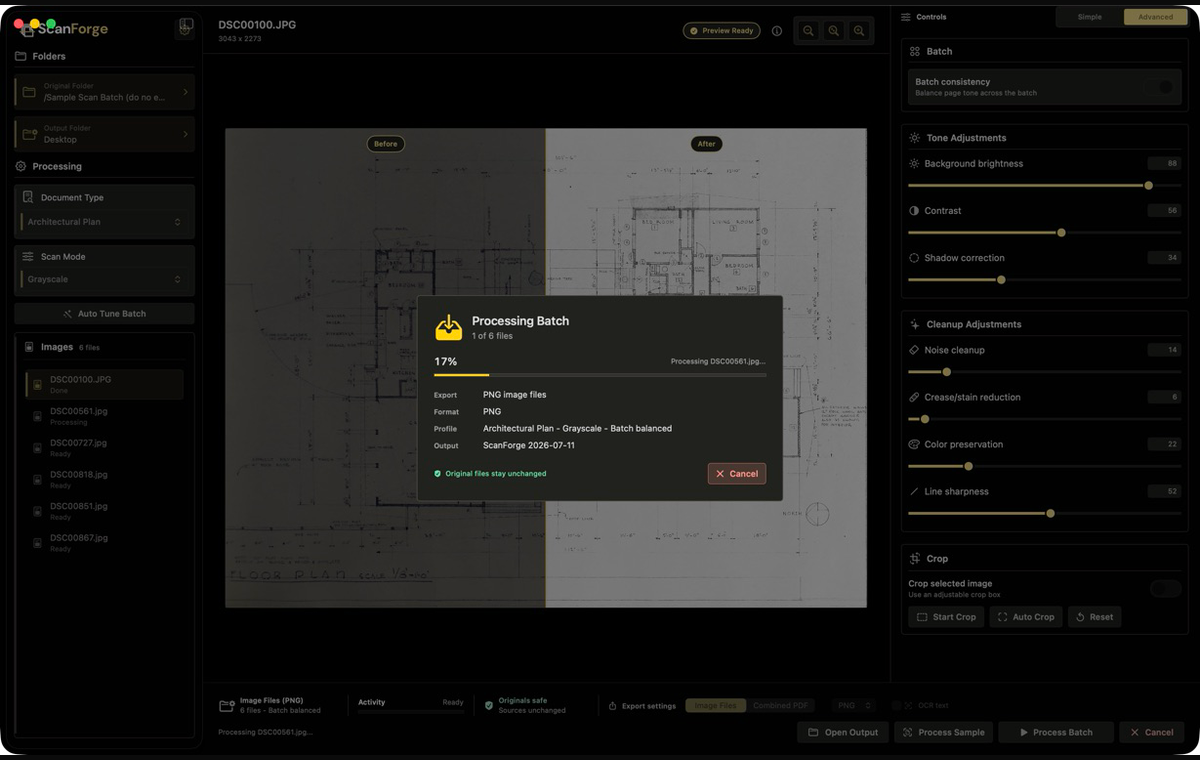This screenshot has width=1200, height=760.
Task: Switch to the Advanced controls tab
Action: (1156, 17)
